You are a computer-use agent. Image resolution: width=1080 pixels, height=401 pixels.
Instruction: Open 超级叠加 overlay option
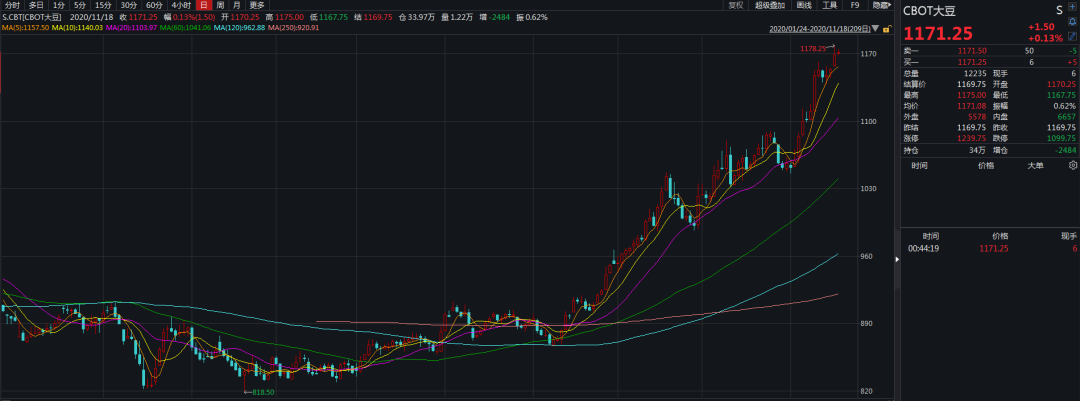click(x=770, y=6)
